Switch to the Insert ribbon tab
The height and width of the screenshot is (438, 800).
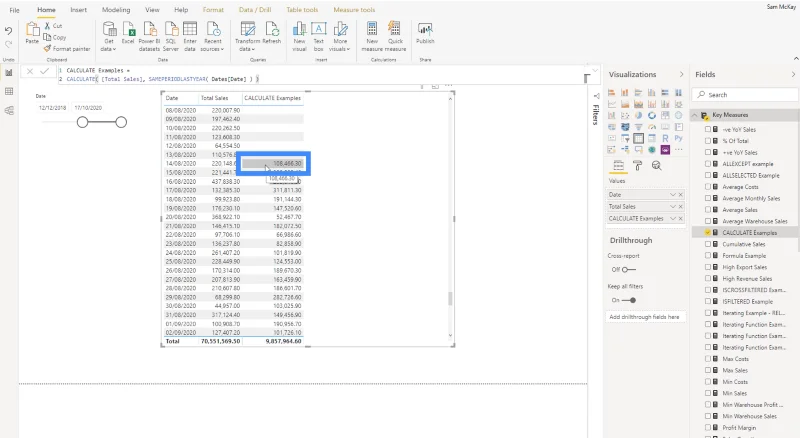point(79,10)
